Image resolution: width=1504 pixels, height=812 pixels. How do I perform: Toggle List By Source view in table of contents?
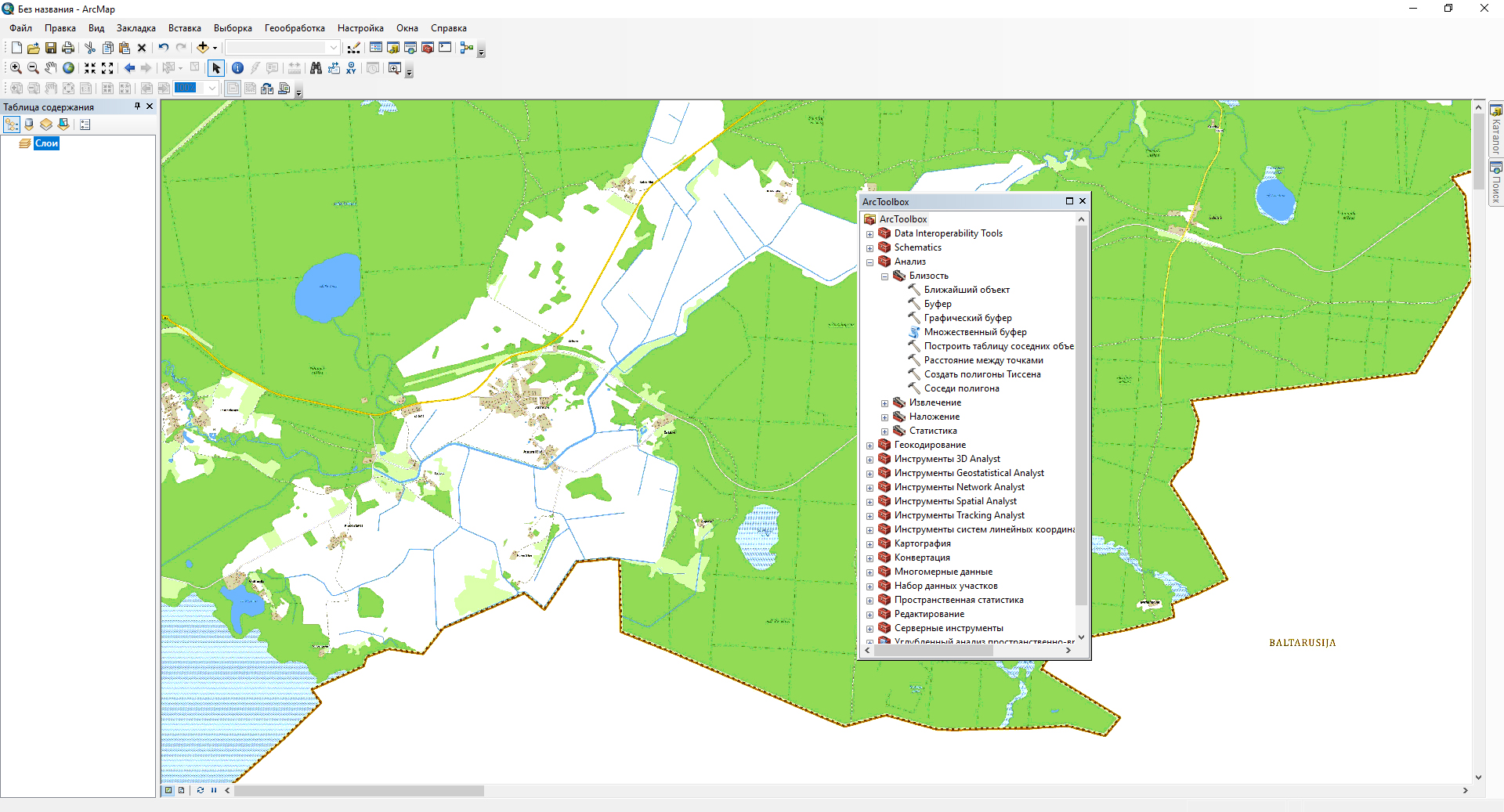coord(29,125)
